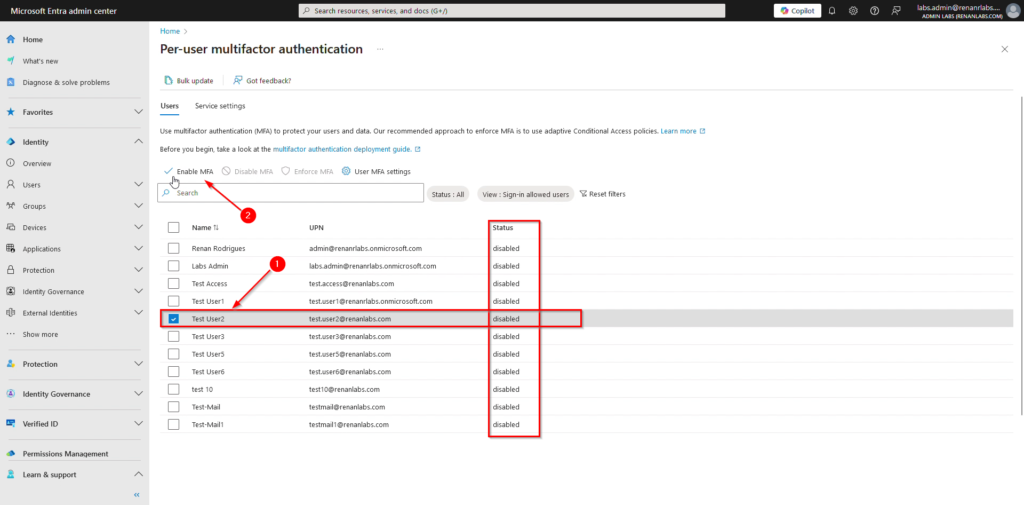Click Enable MFA in the toolbar
The image size is (1024, 505).
point(189,171)
